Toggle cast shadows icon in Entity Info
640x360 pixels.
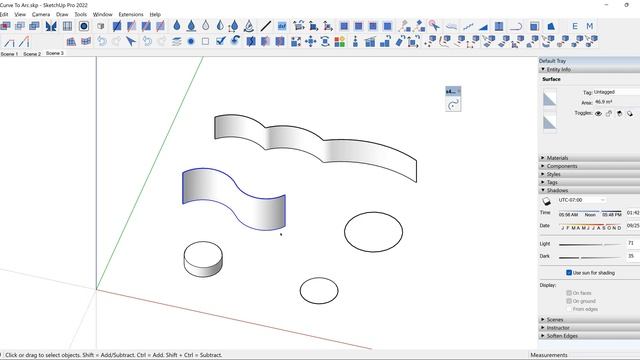(x=630, y=113)
